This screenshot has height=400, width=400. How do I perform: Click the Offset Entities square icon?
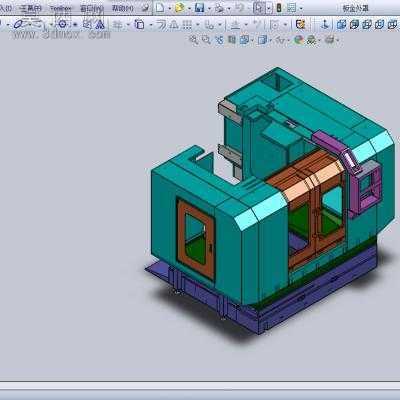click(x=139, y=24)
